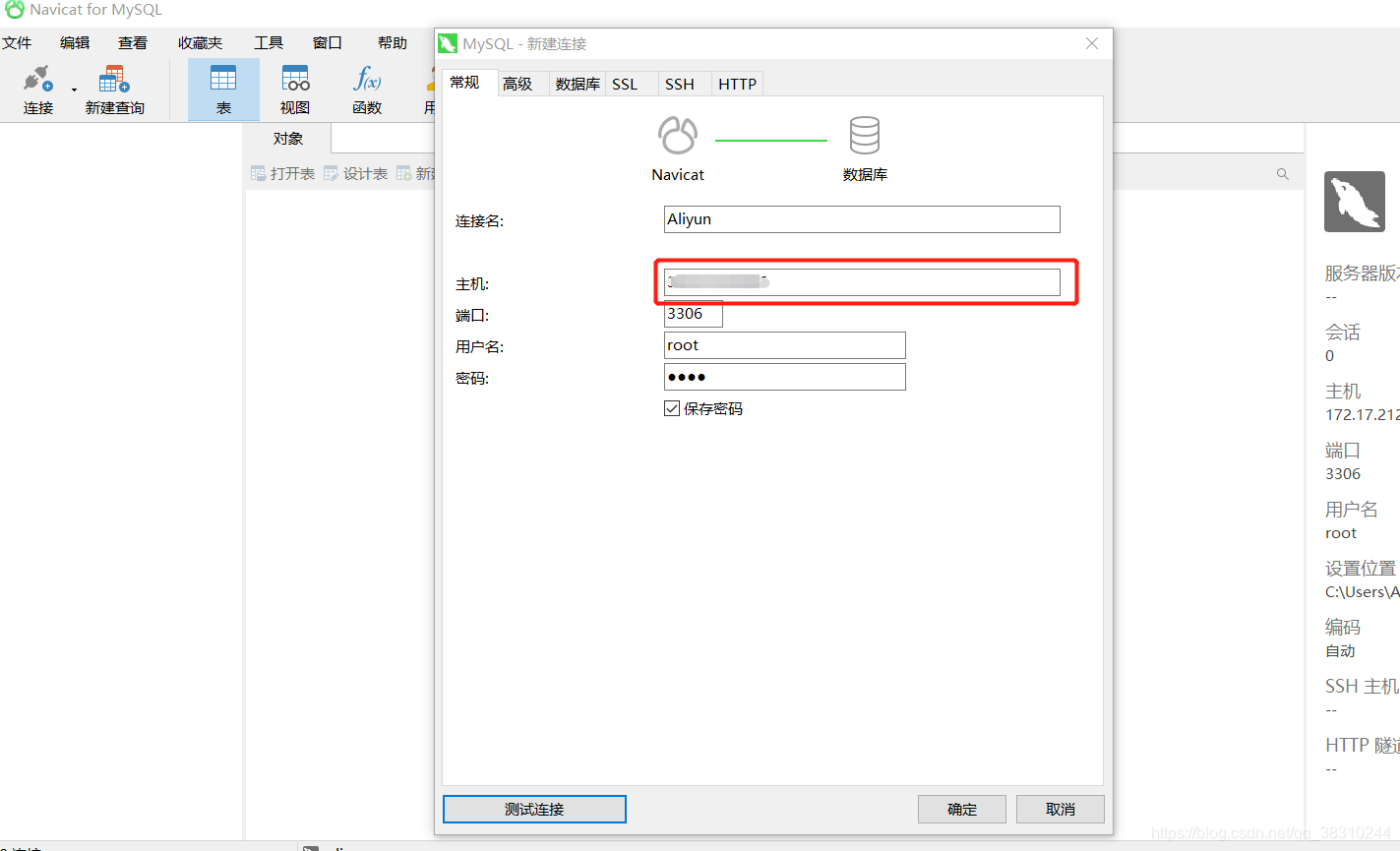Open the 收藏夹 (Favorites) menu
The width and height of the screenshot is (1400, 851).
(x=201, y=42)
